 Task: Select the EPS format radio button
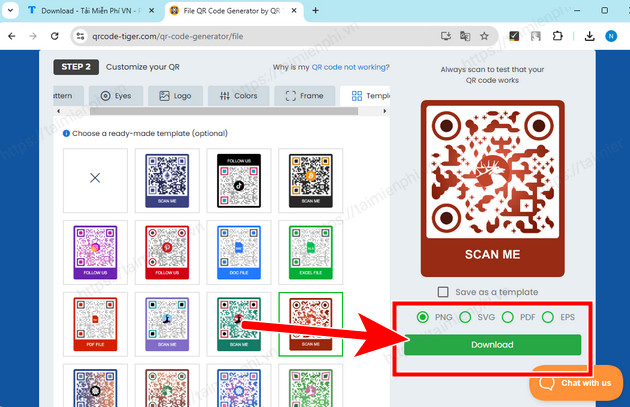[x=548, y=317]
